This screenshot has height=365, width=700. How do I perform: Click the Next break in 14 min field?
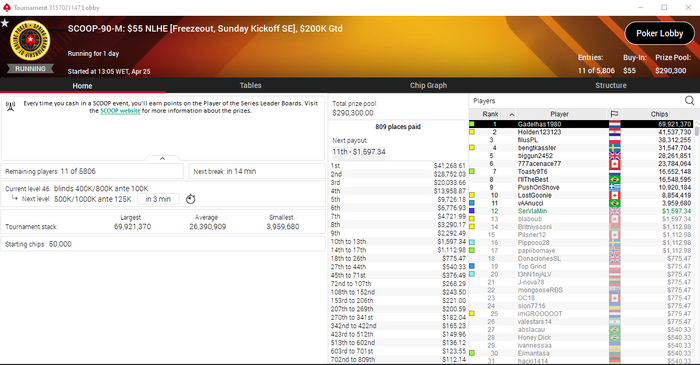(x=257, y=171)
